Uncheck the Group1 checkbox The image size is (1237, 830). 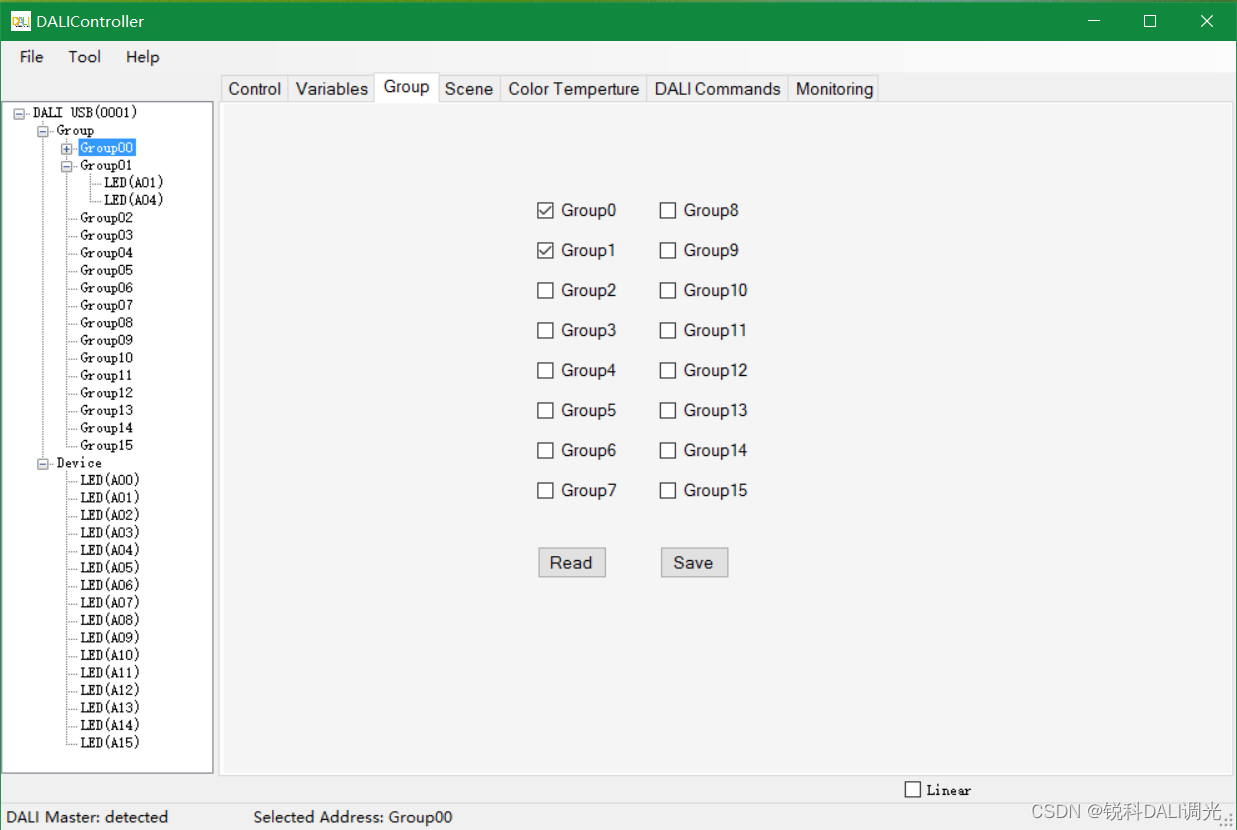pyautogui.click(x=545, y=251)
